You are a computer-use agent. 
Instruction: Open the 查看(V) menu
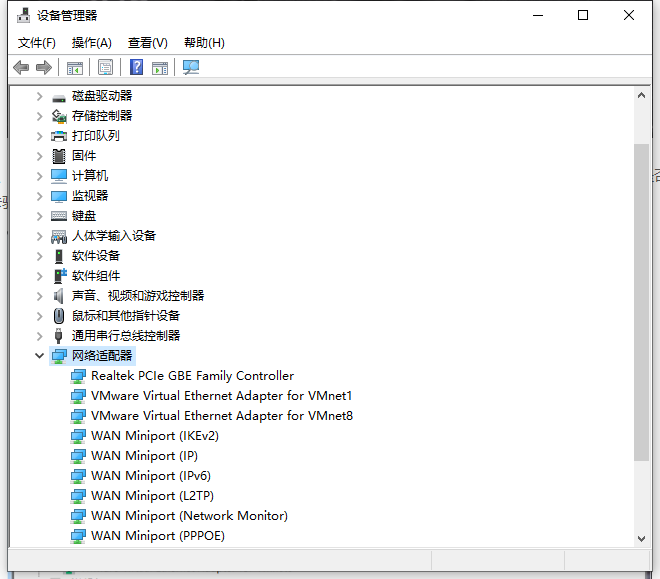(147, 43)
